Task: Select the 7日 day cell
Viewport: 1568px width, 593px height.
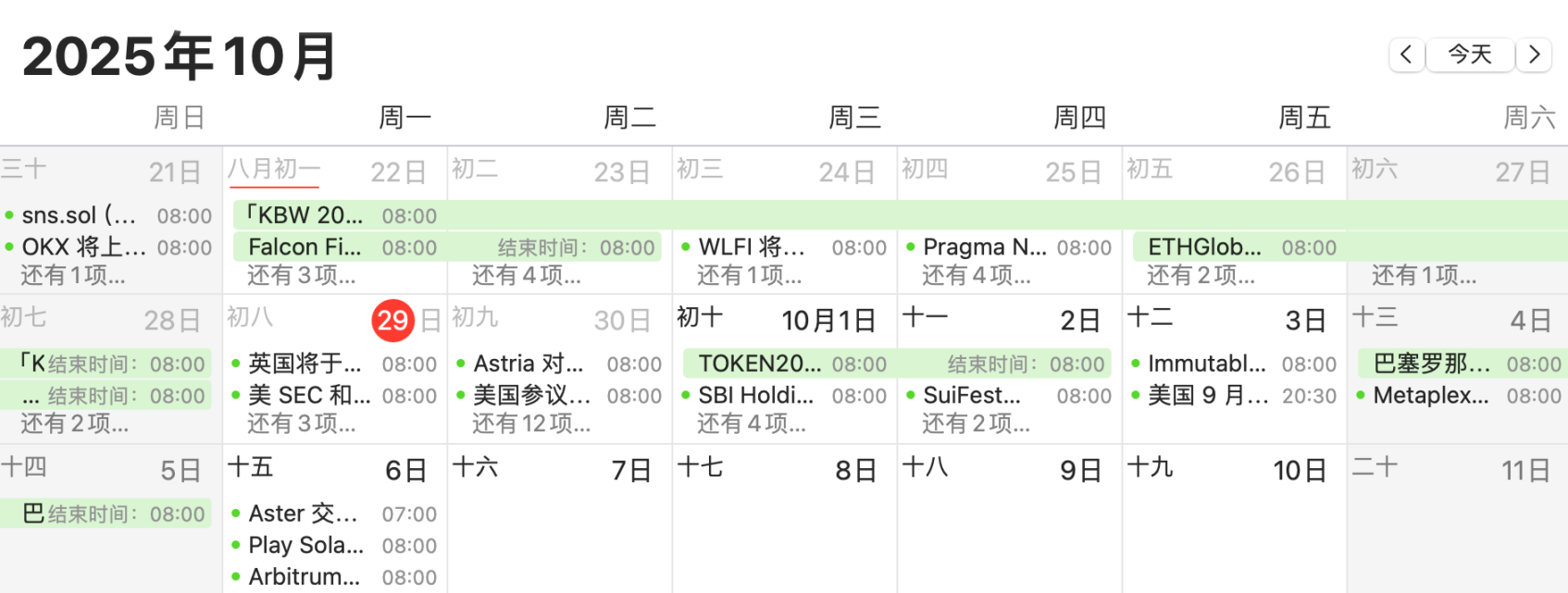Action: pos(559,519)
